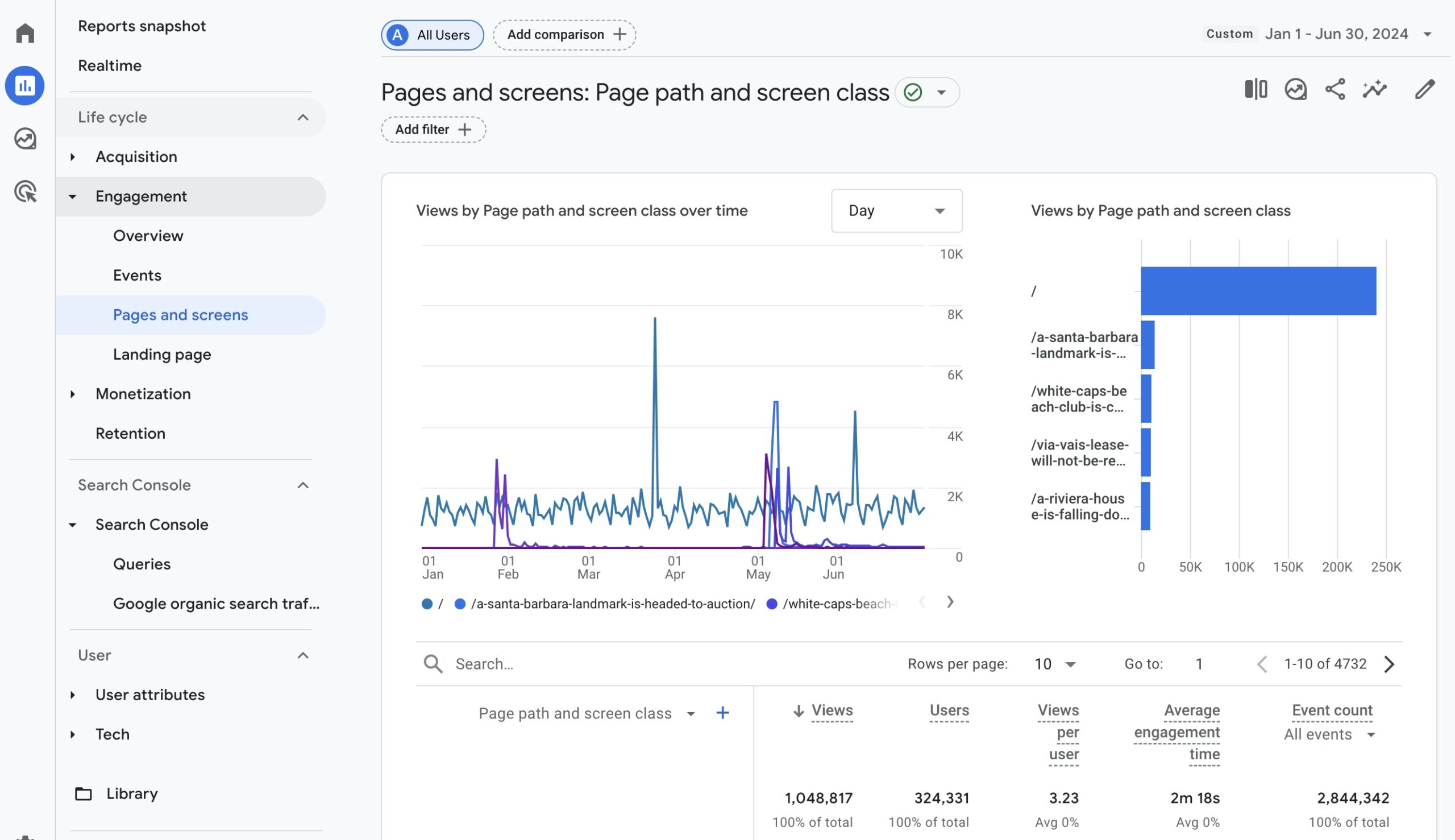1455x840 pixels.
Task: Open the Explore icon in left rail
Action: pyautogui.click(x=25, y=139)
